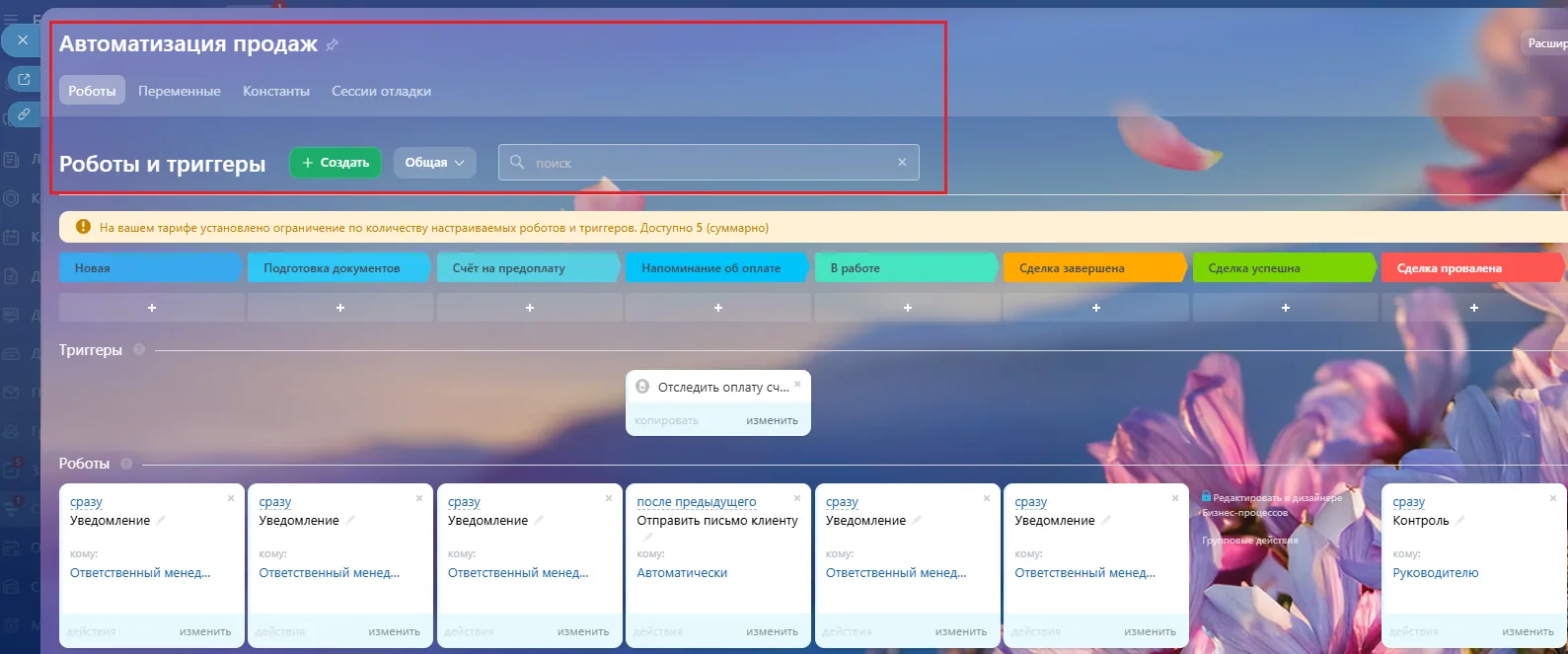Open the panel in a new window
Image resolution: width=1568 pixels, height=654 pixels.
point(24,79)
